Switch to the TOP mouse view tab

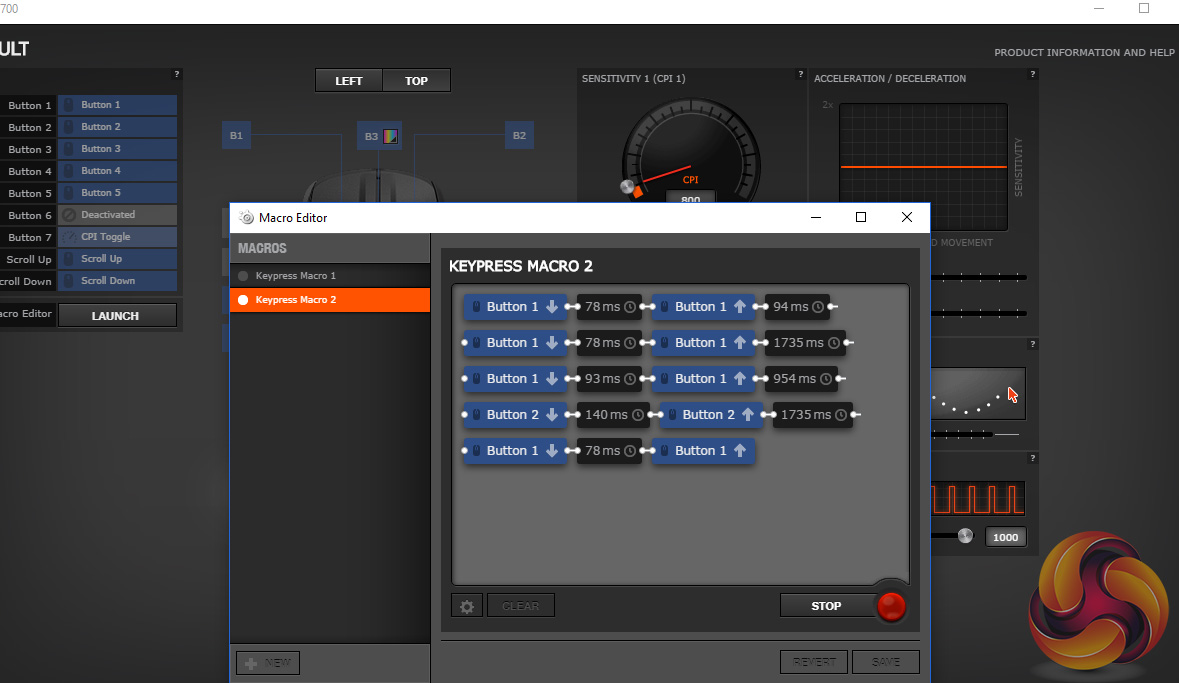(x=417, y=81)
